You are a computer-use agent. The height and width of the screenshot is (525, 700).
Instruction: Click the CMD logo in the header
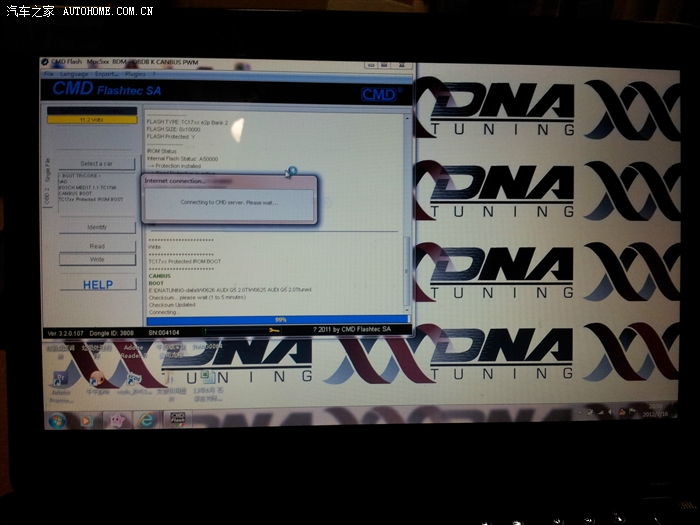tap(378, 93)
